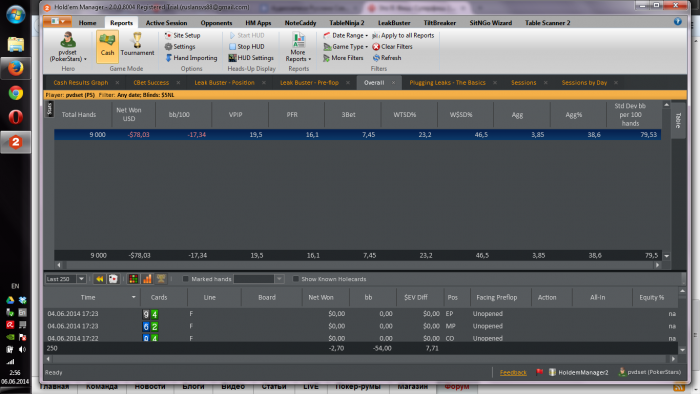Open the side Table panel tab

click(678, 120)
